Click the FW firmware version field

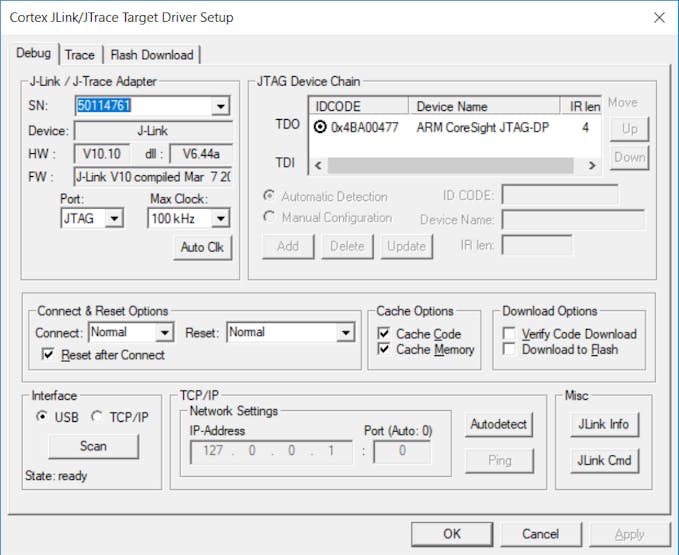click(153, 177)
